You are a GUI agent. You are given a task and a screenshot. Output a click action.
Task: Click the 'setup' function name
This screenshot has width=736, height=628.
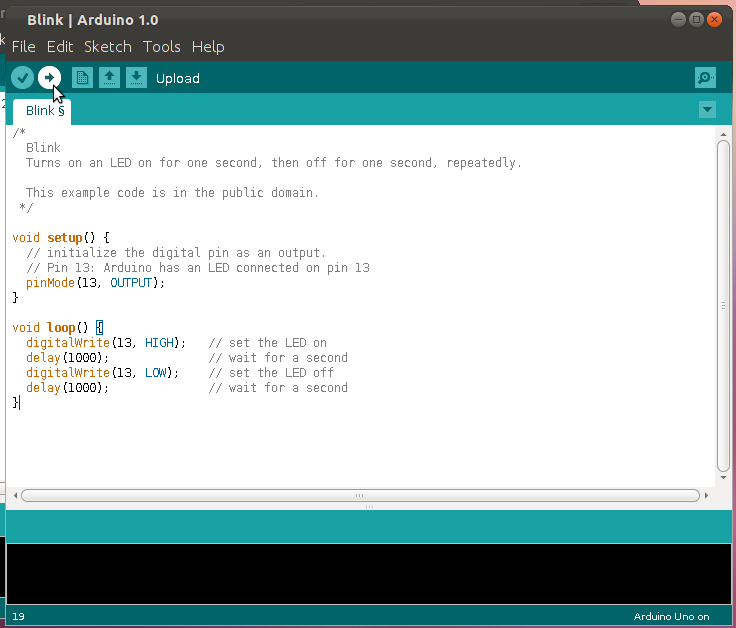tap(65, 237)
